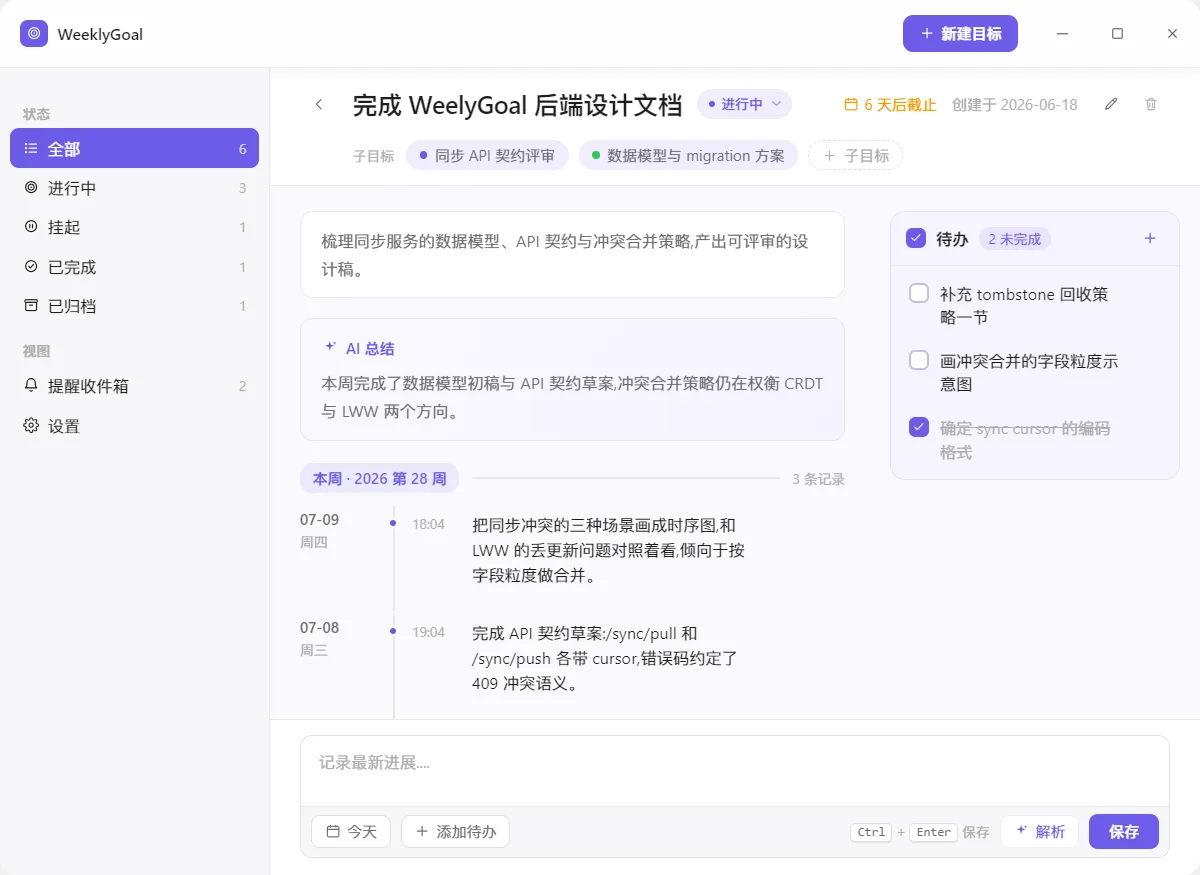Click the target icon of 进行中 sidebar item
This screenshot has width=1200, height=875.
pos(31,188)
